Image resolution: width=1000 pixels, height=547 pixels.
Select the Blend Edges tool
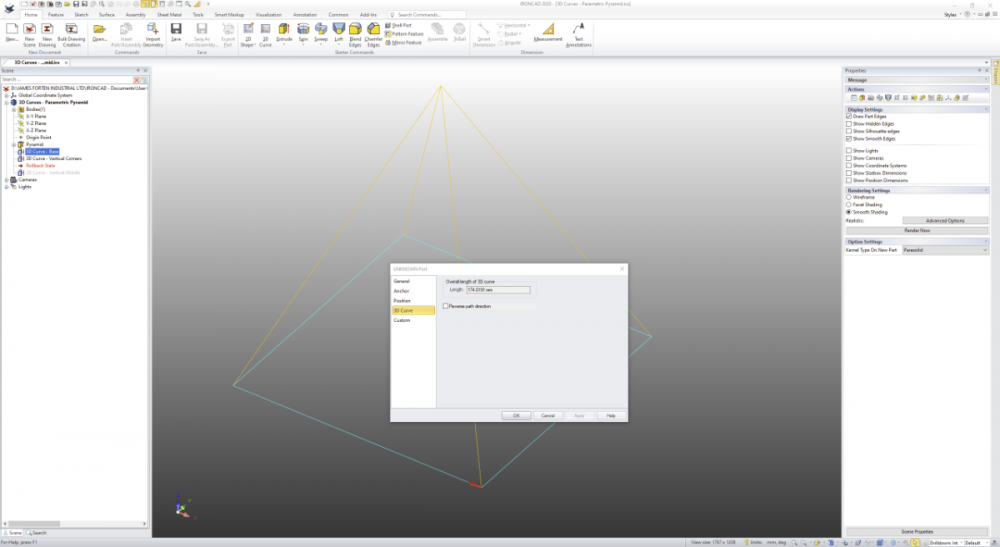click(x=355, y=34)
